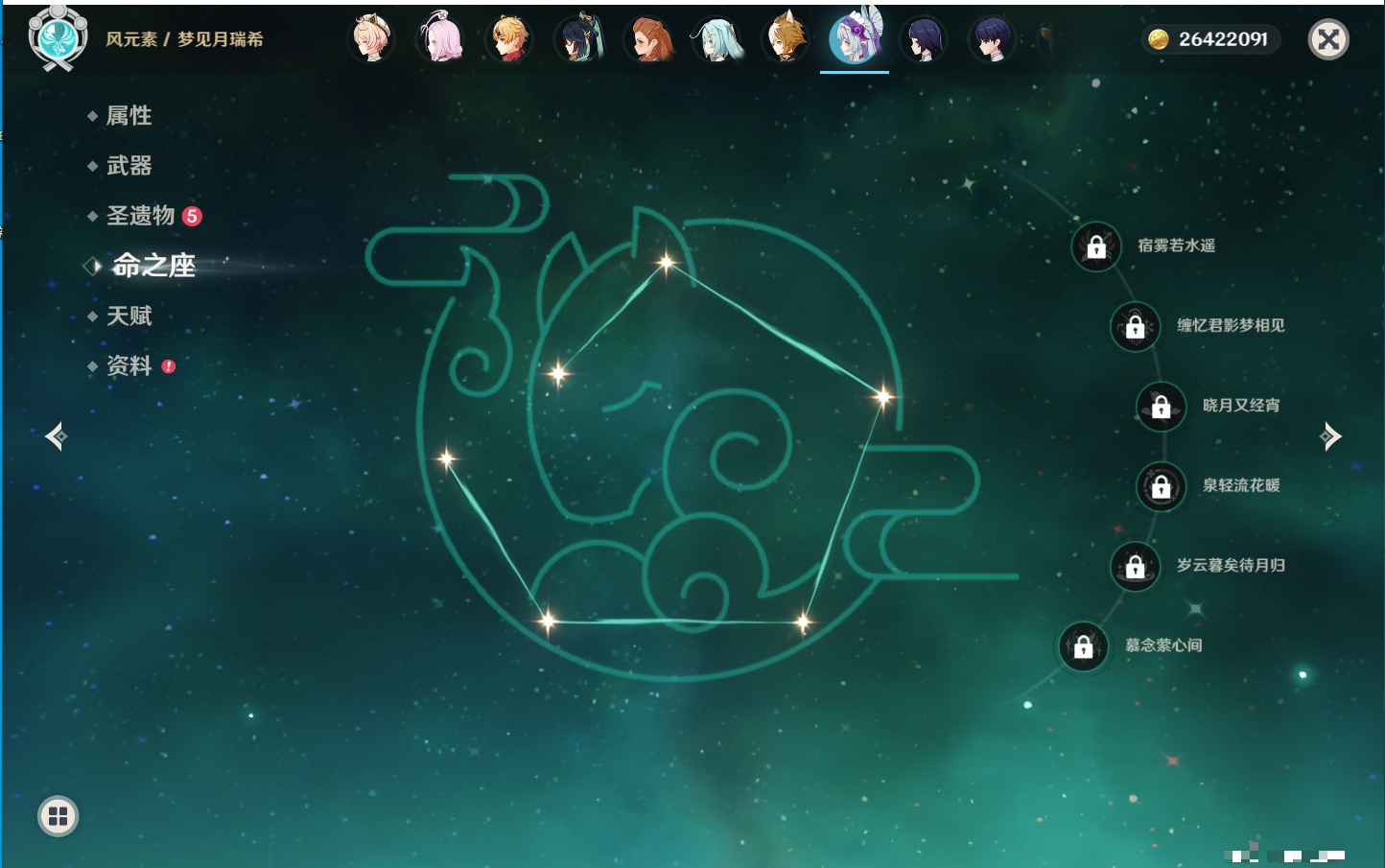Open the 资料 profile tab
Image resolution: width=1385 pixels, height=868 pixels.
[x=129, y=365]
